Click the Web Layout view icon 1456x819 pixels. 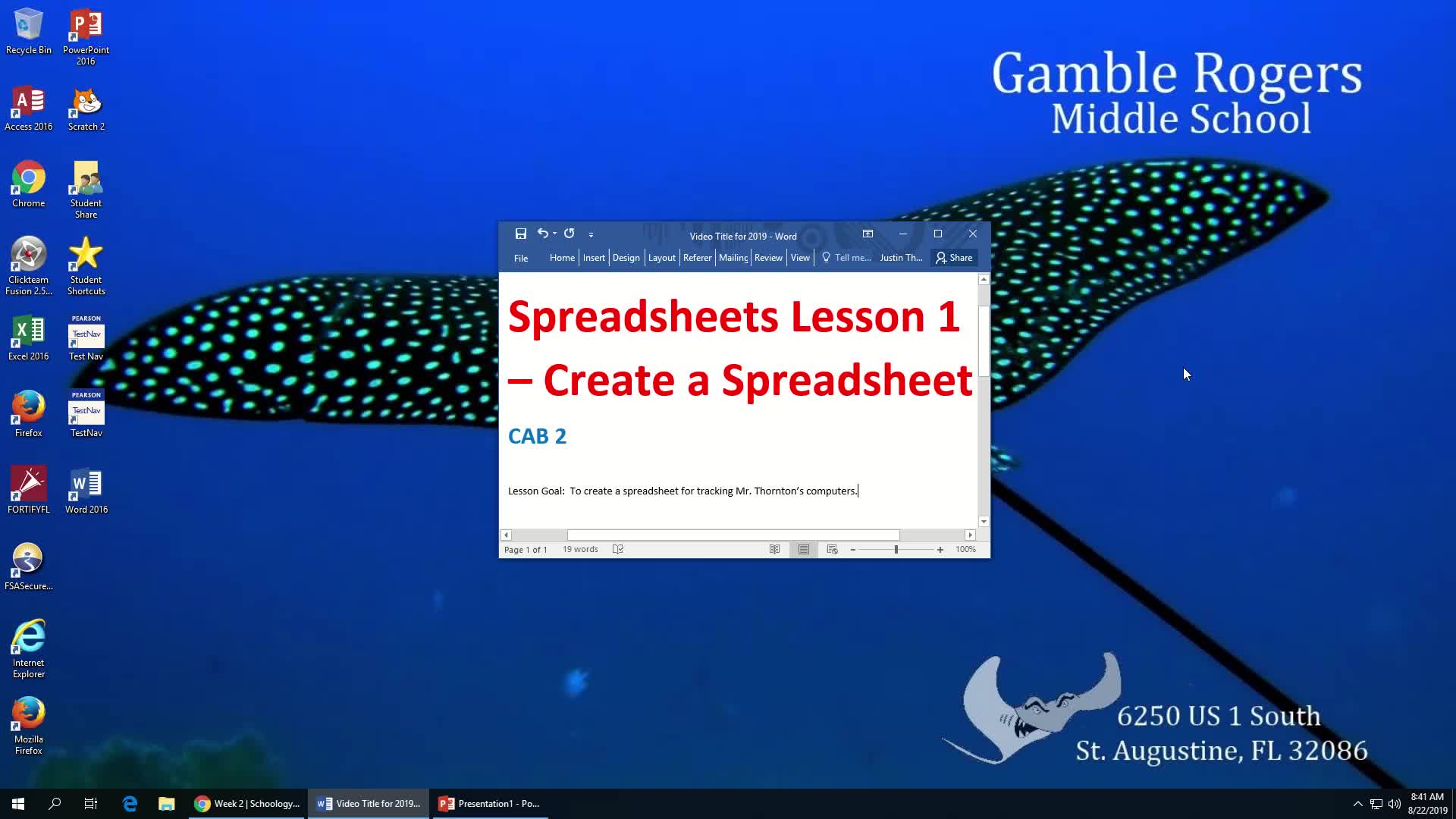[x=832, y=549]
